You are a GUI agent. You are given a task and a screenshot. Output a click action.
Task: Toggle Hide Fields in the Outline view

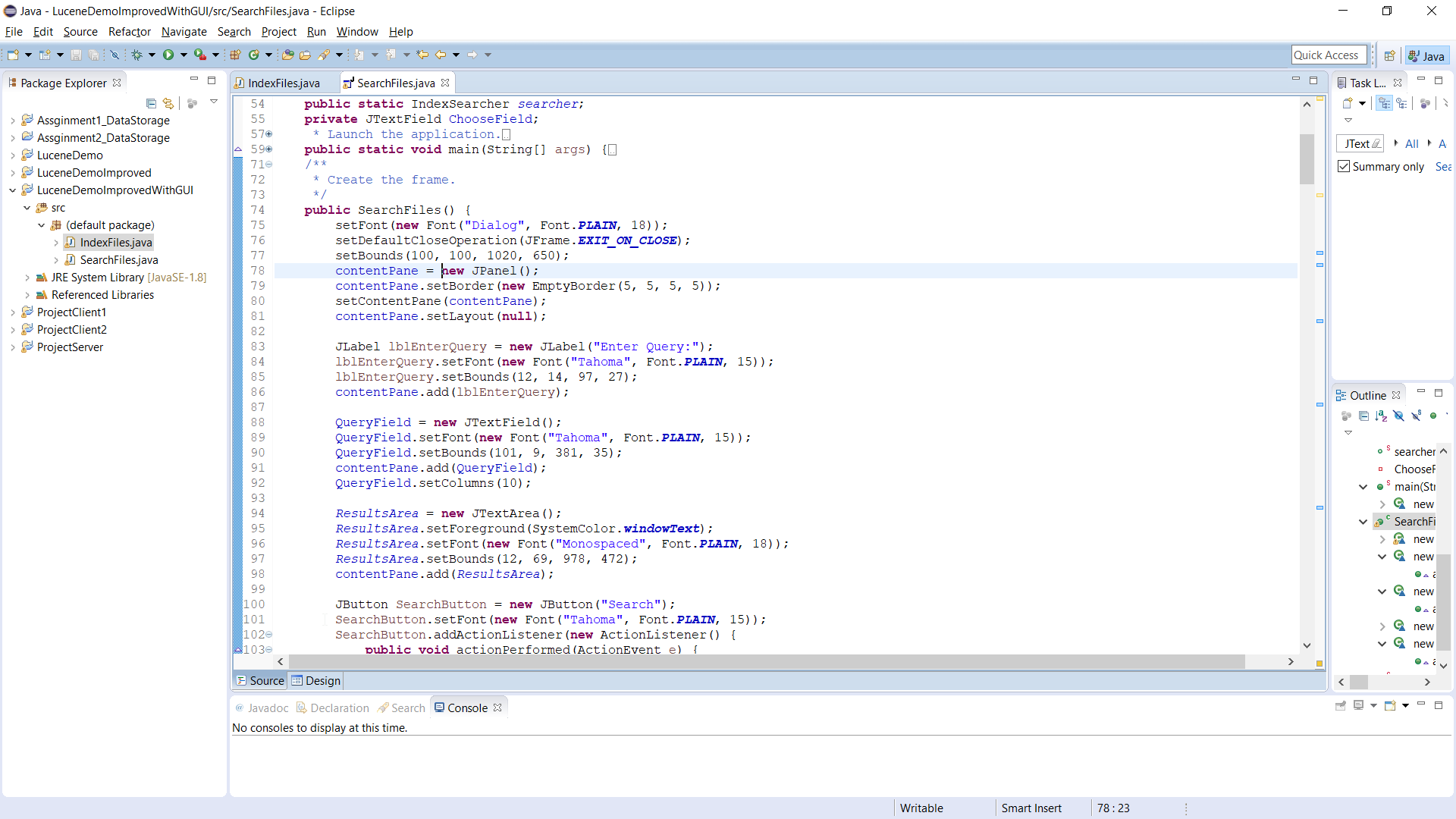[x=1398, y=416]
